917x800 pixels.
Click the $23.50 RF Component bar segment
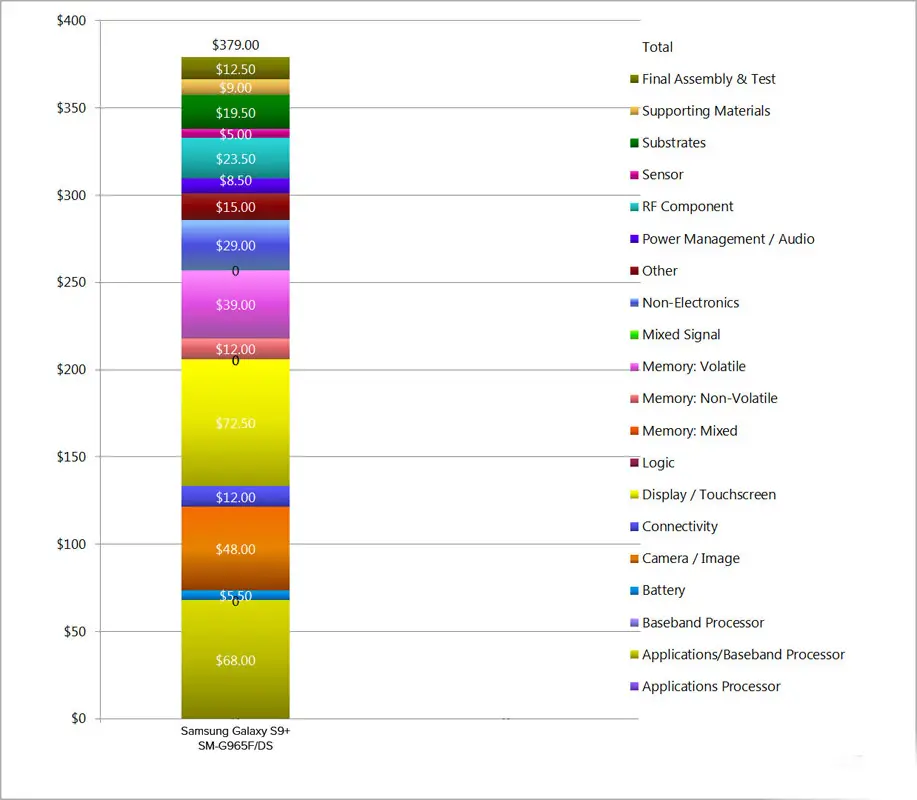pos(235,158)
